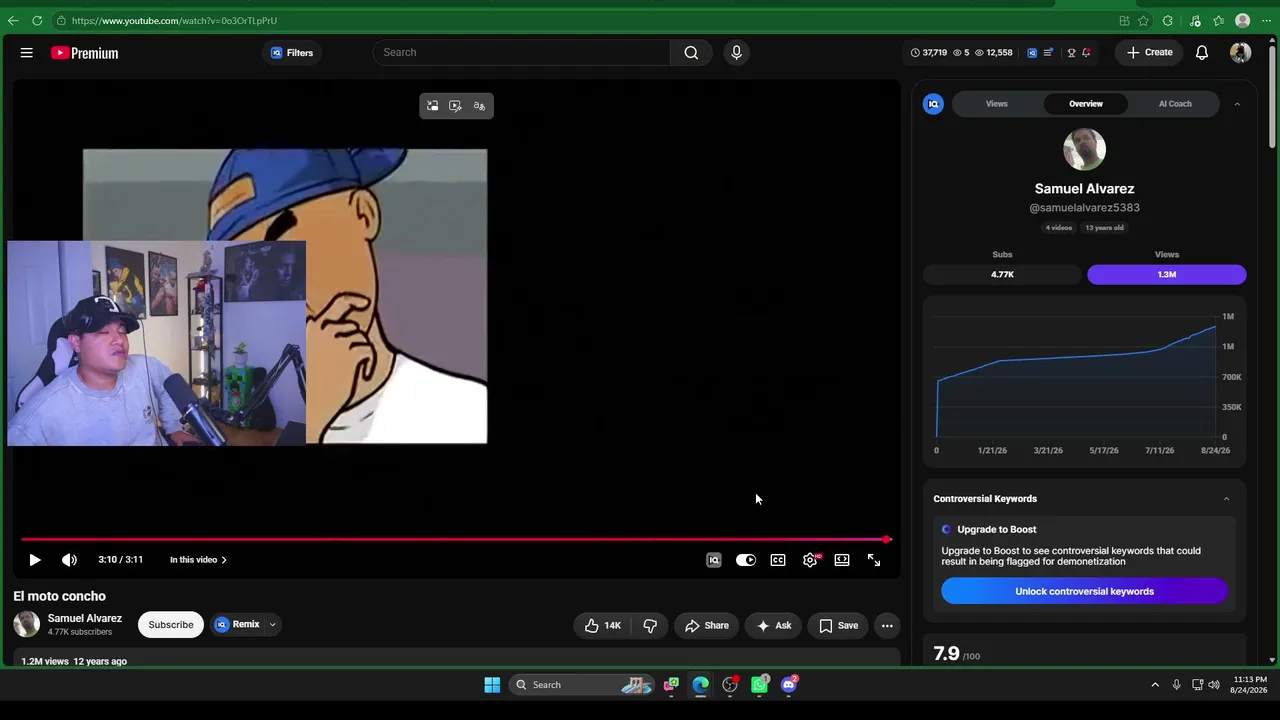Image resolution: width=1280 pixels, height=720 pixels.
Task: Open more actions three-dot menu
Action: pyautogui.click(x=887, y=626)
